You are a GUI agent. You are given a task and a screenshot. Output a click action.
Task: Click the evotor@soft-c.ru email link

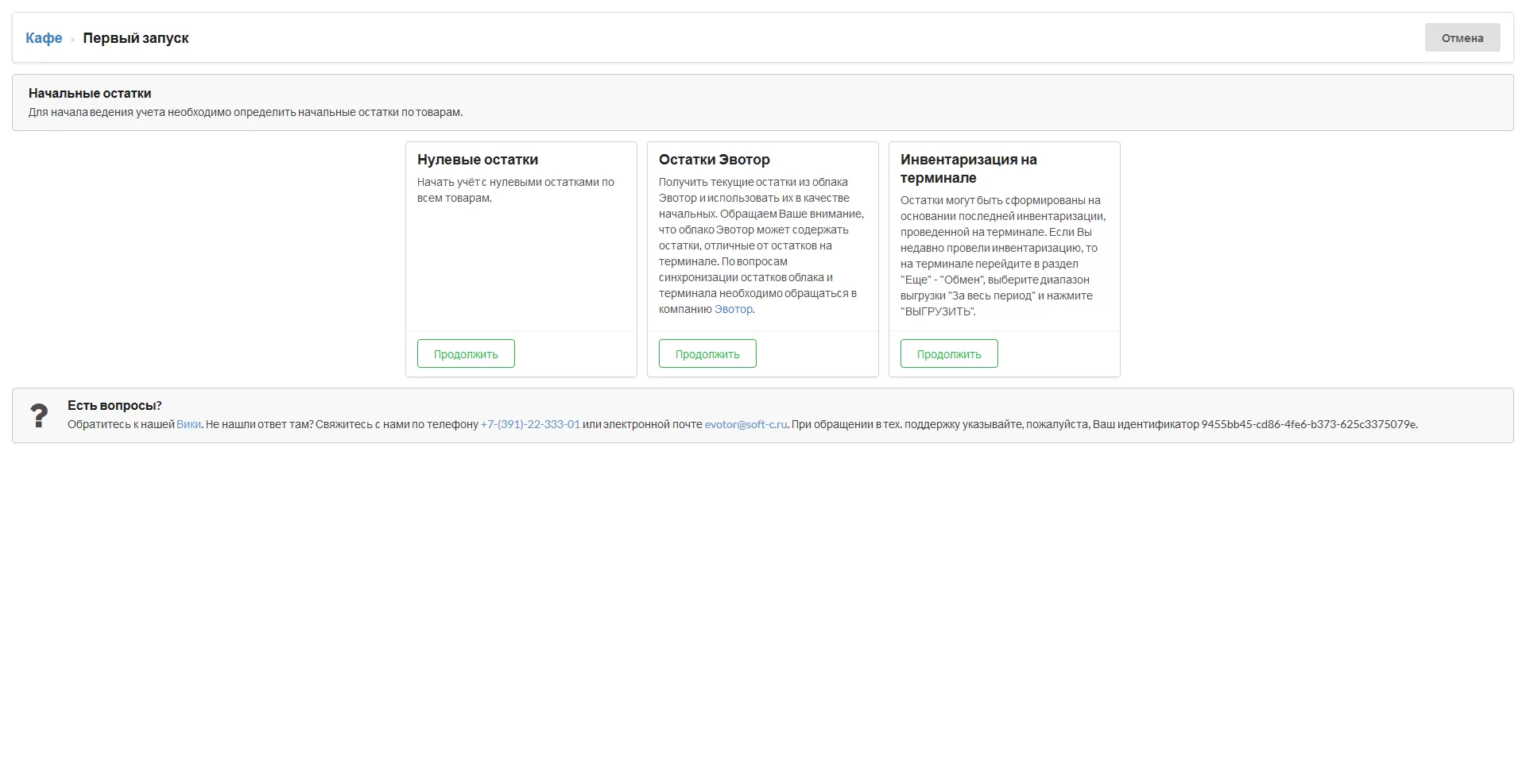click(x=746, y=425)
